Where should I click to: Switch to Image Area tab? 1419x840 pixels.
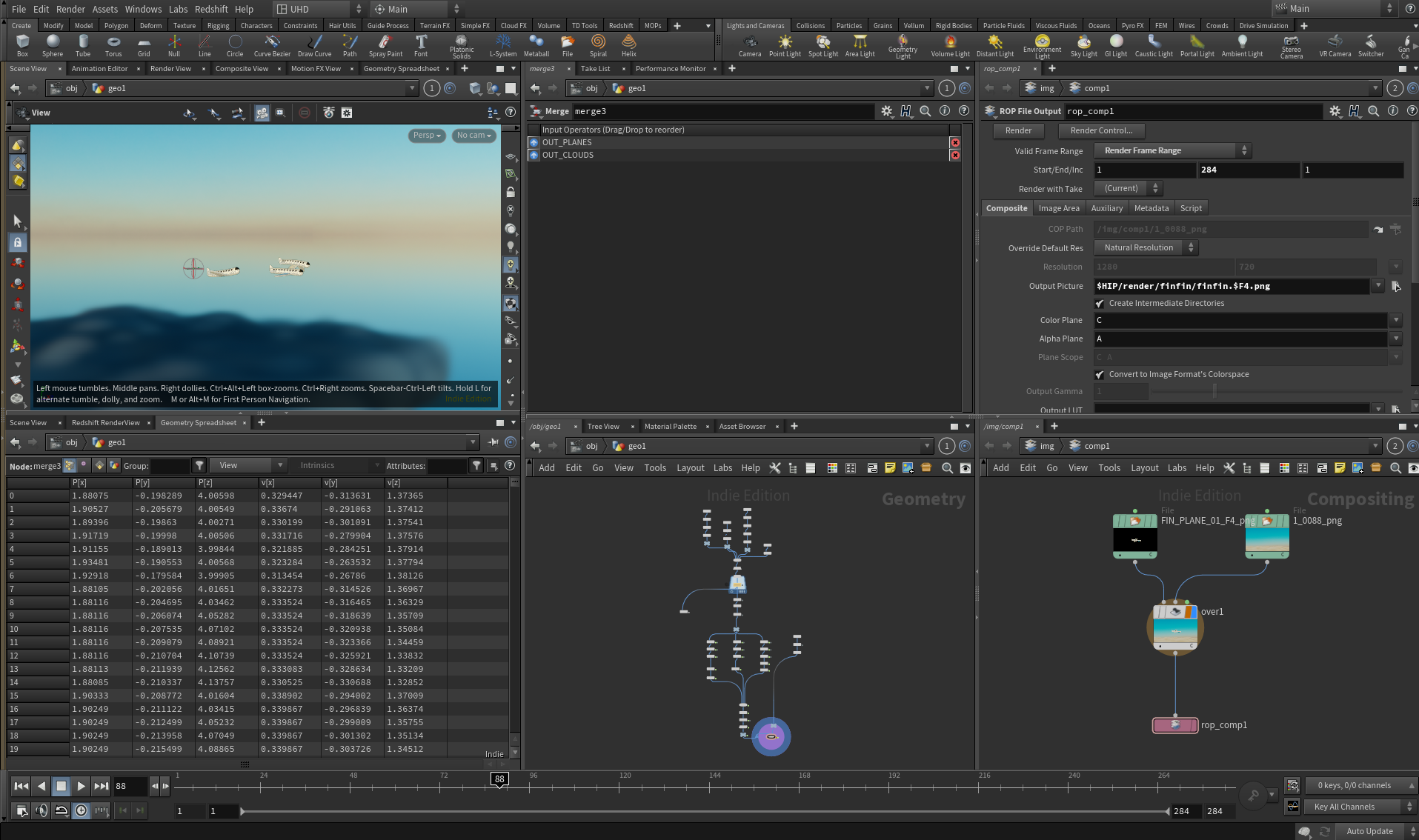click(1059, 208)
